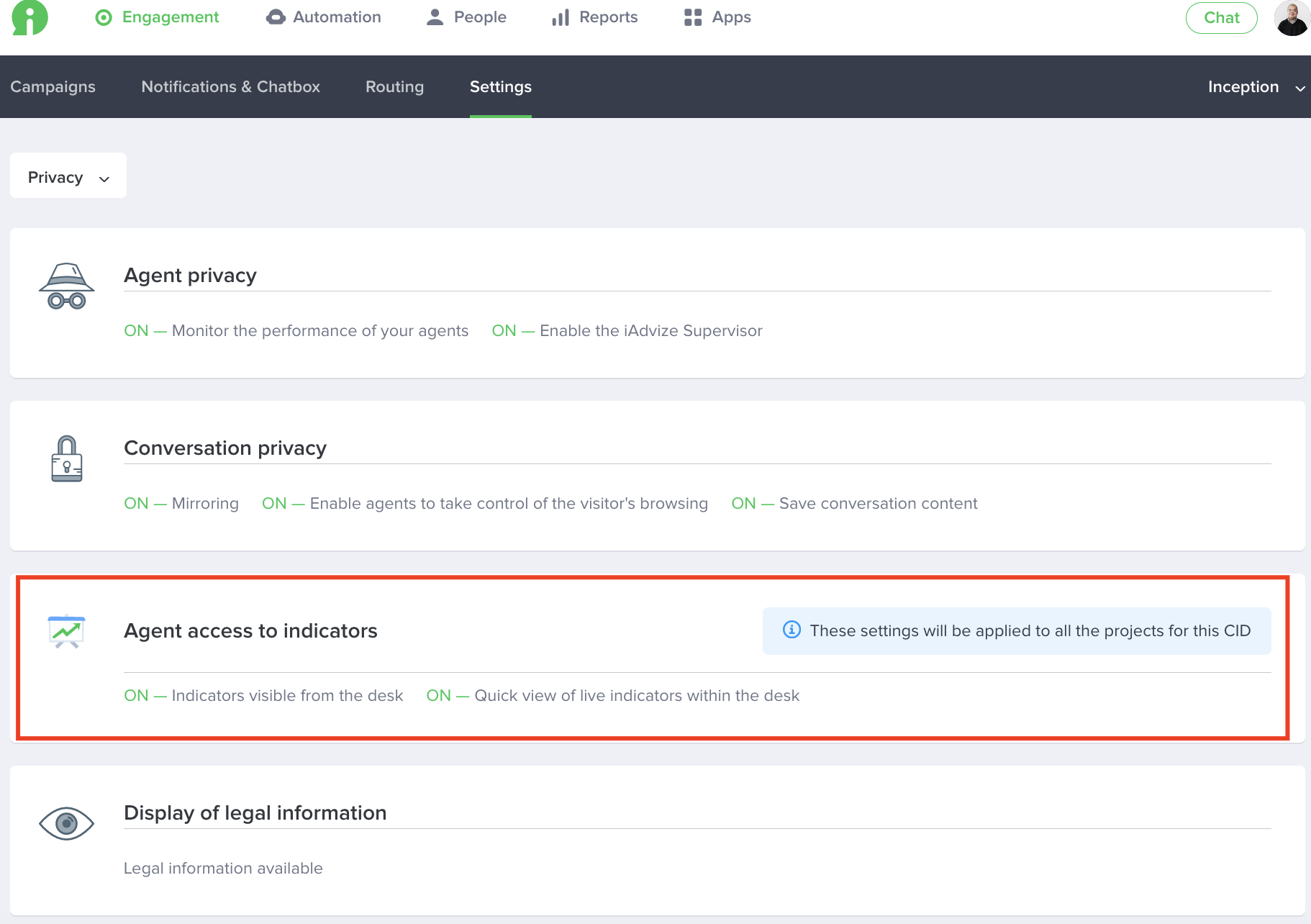The image size is (1311, 924).
Task: Click the info icon in CID notice
Action: tap(791, 630)
